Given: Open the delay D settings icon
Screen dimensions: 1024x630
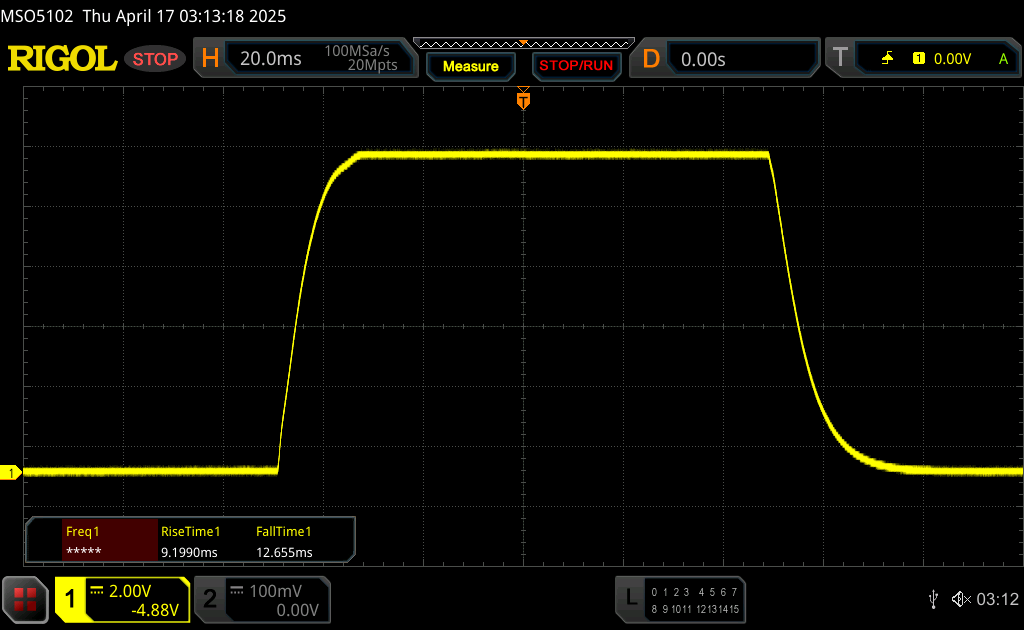Looking at the screenshot, I should tap(650, 59).
